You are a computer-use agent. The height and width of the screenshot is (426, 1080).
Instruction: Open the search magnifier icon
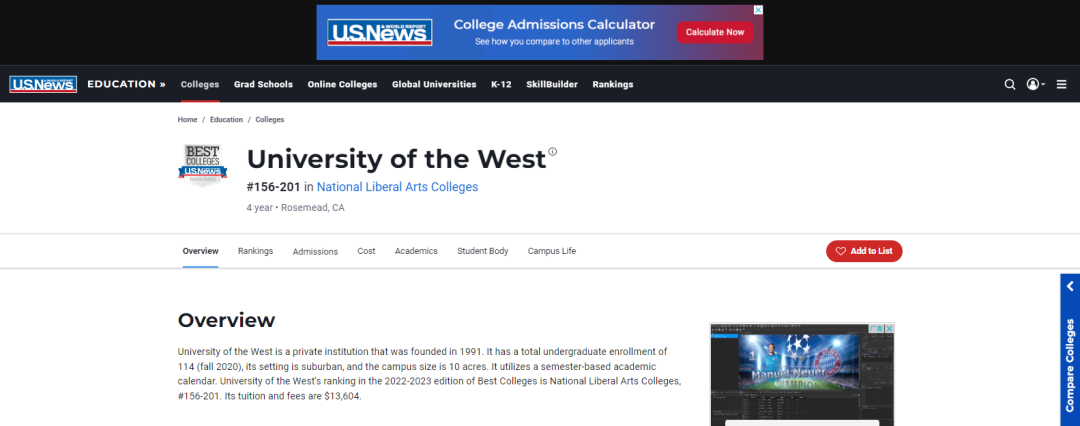click(x=1010, y=85)
